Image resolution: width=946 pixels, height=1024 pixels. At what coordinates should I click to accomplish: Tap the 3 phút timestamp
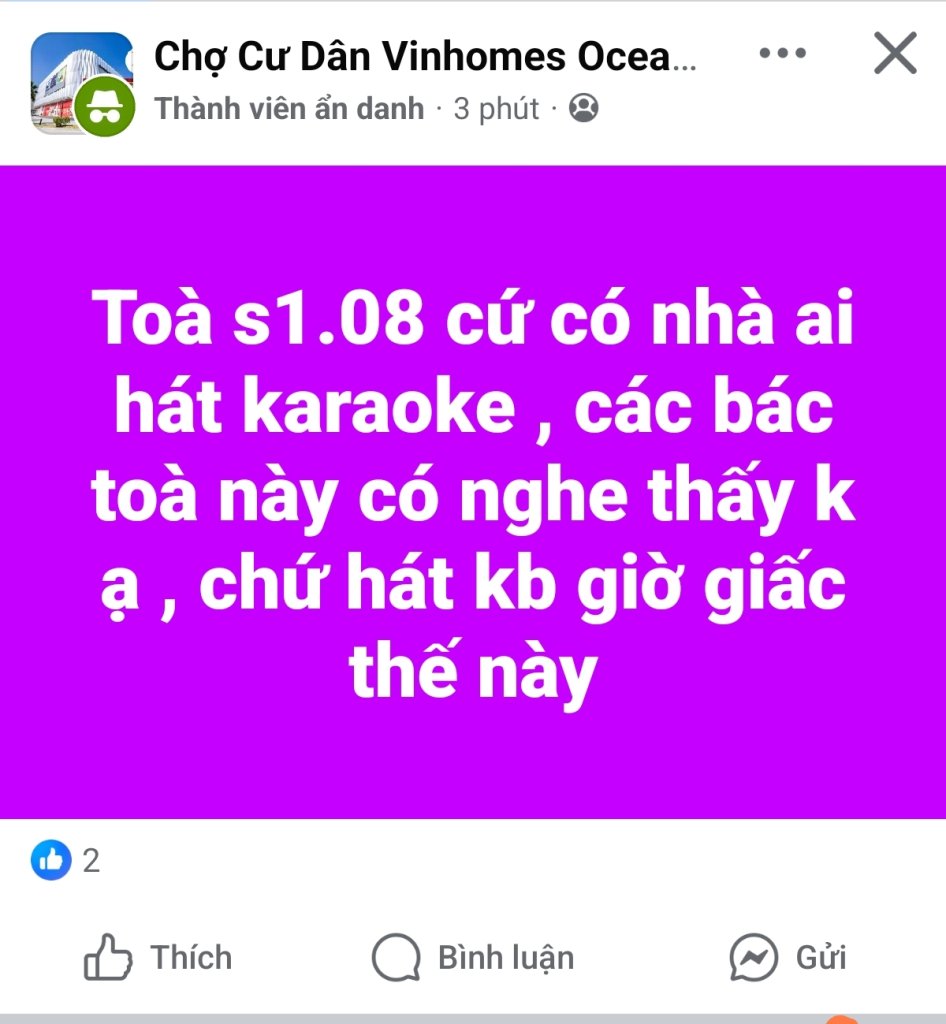click(496, 109)
